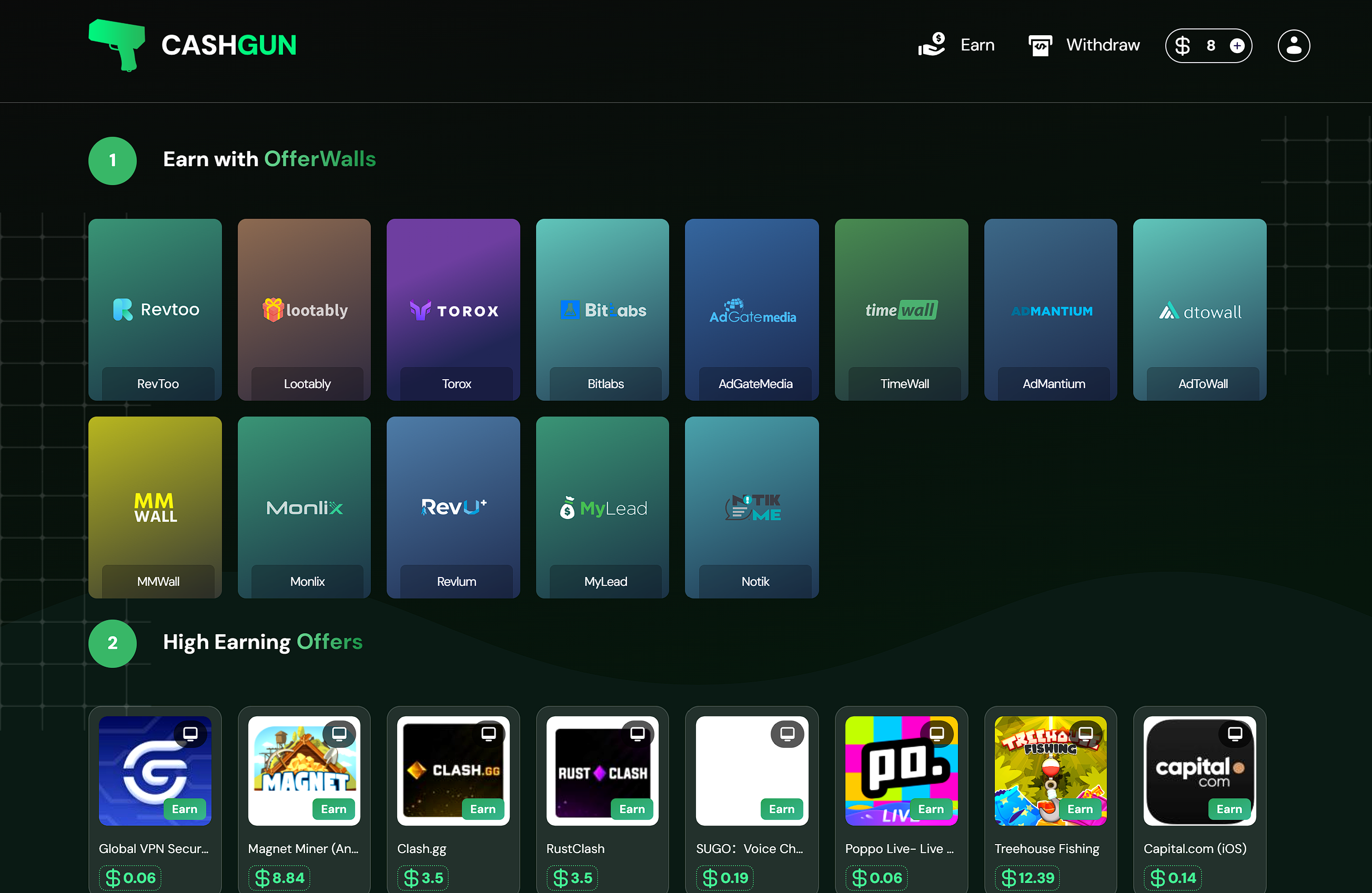Click the Notik Me logo tile
Viewport: 1372px width, 893px height.
click(752, 508)
